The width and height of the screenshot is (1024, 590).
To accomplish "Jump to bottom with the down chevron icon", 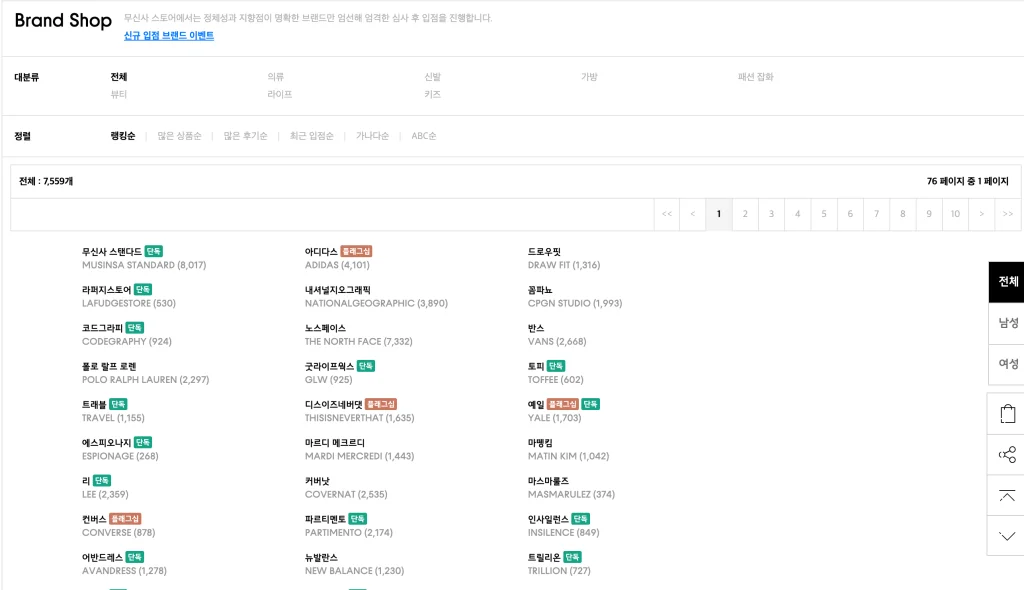I will 1007,536.
